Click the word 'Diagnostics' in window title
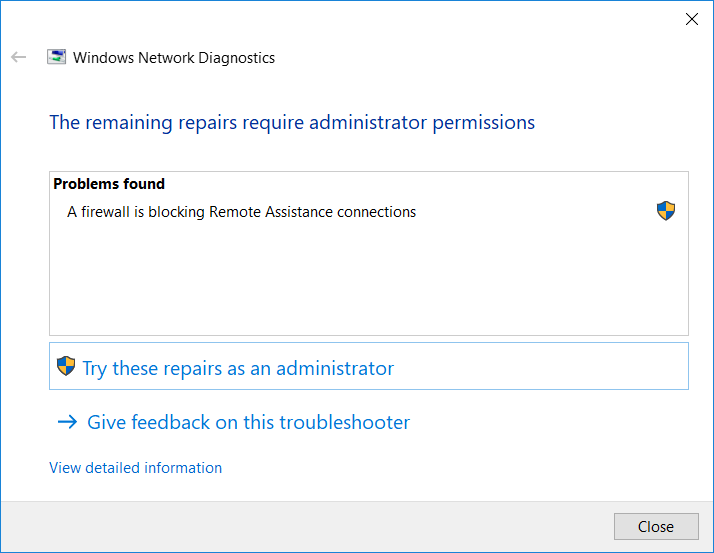The image size is (714, 553). [236, 58]
